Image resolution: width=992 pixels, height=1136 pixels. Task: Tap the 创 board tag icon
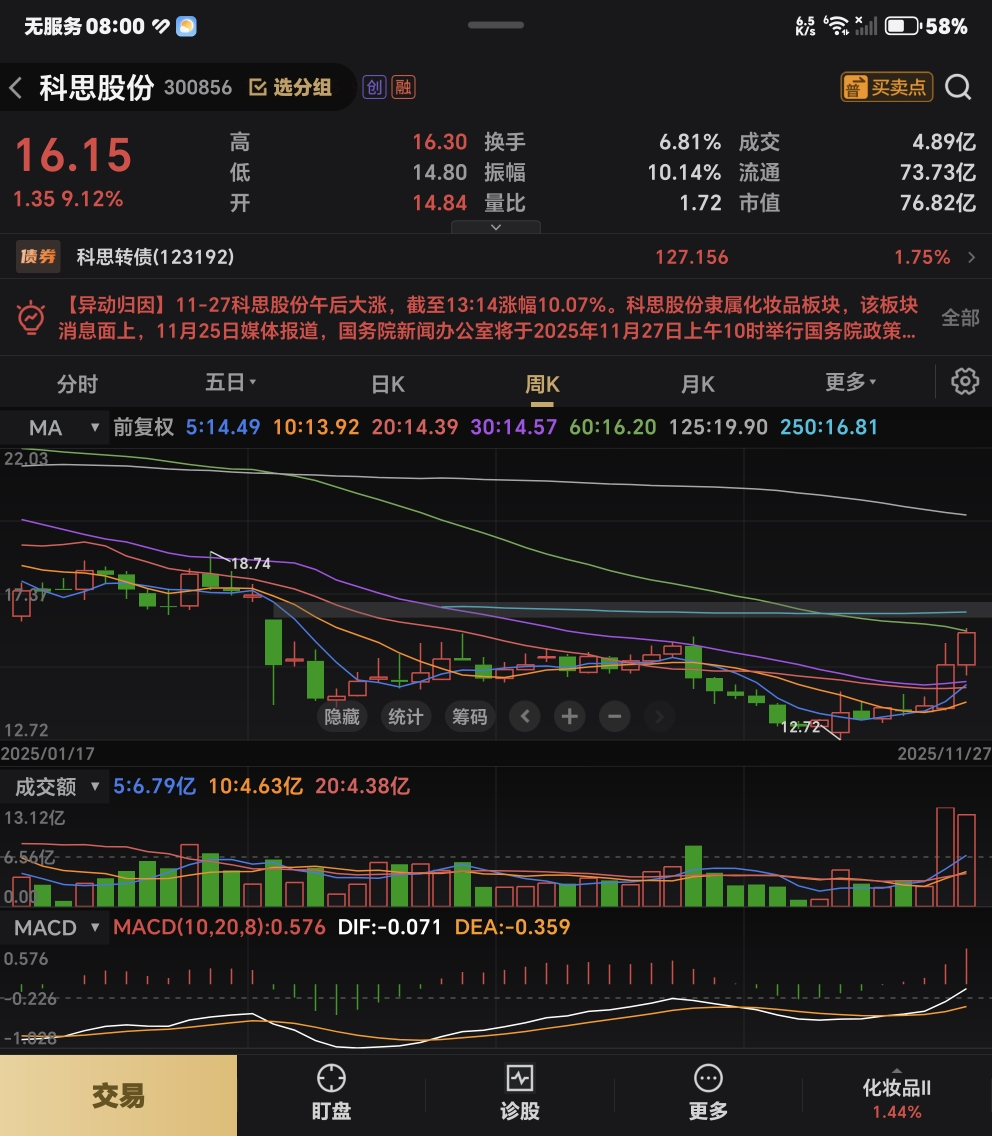[374, 87]
